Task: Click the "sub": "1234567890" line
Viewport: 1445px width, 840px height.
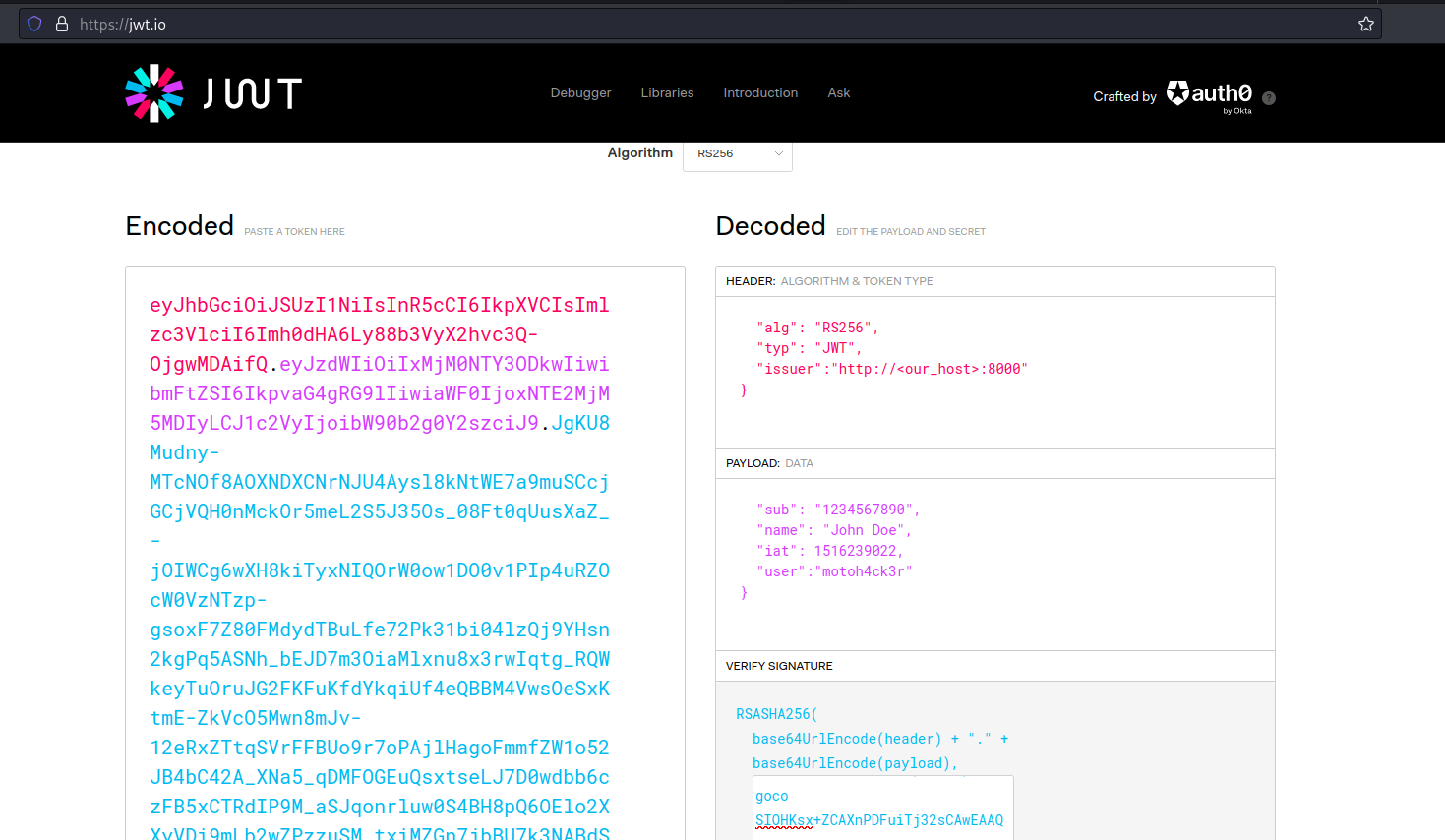Action: coord(838,510)
